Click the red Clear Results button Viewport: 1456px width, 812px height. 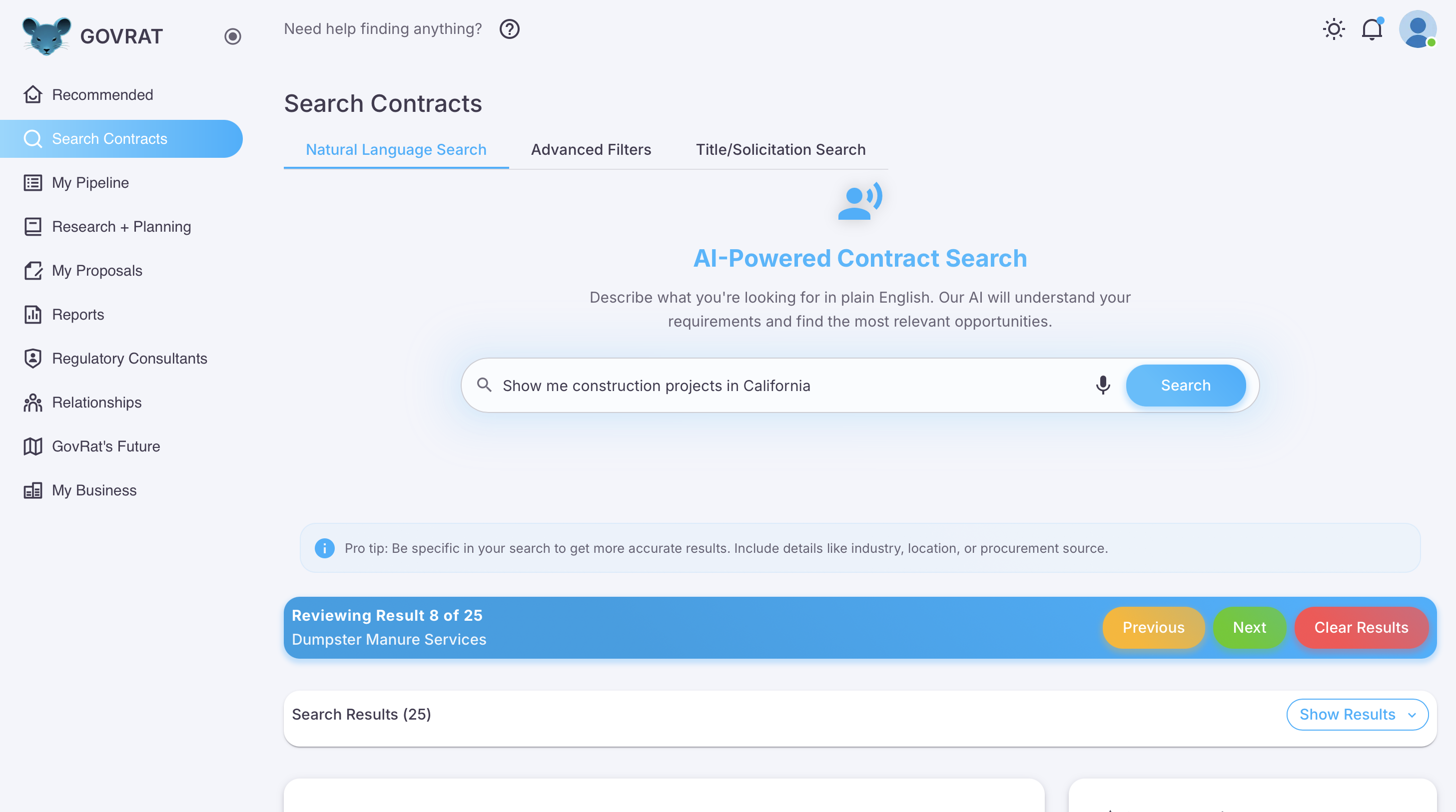point(1361,627)
